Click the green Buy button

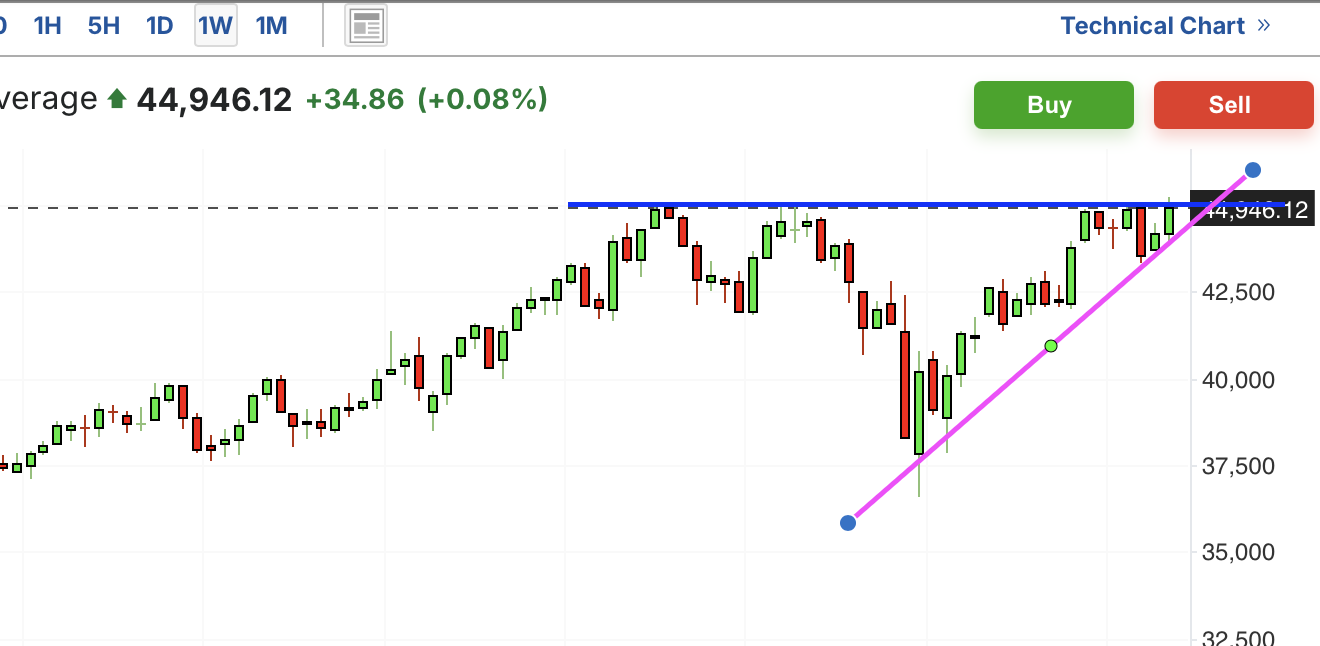[1053, 105]
